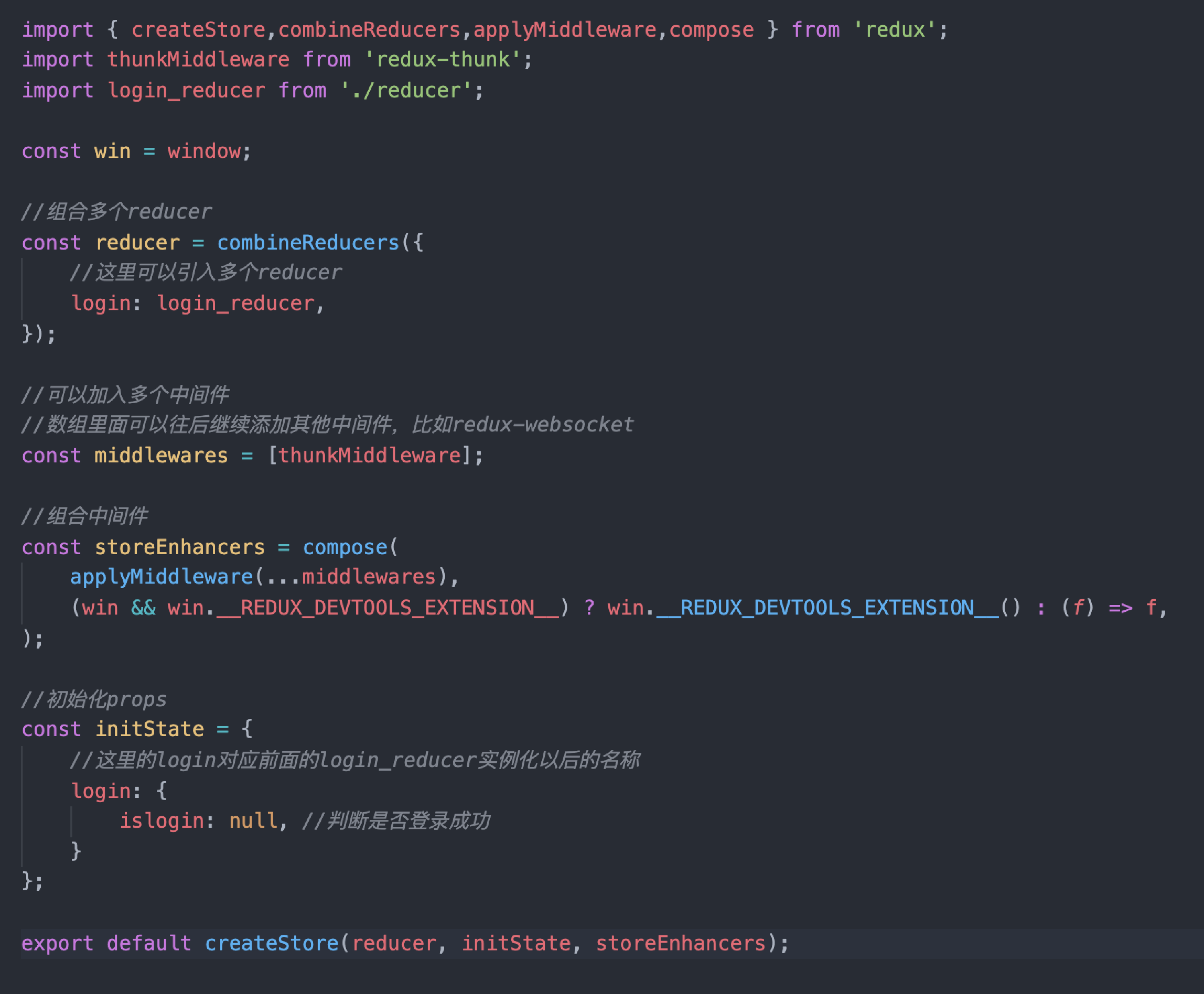Click the login_reducer value in combineReducers
The width and height of the screenshot is (1204, 994).
tap(235, 303)
